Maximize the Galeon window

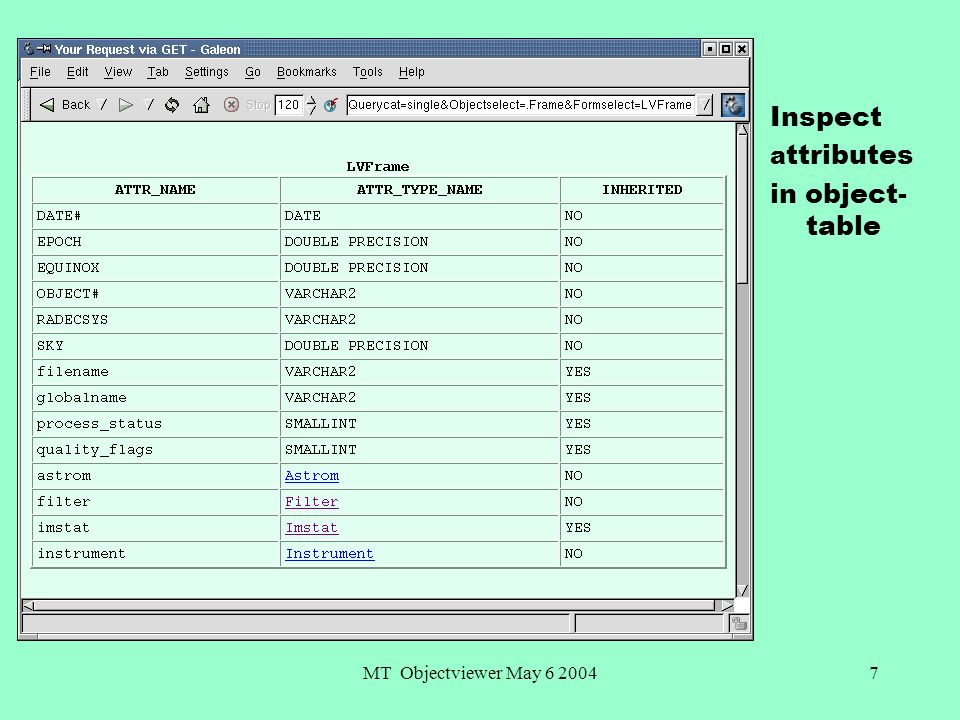click(x=726, y=49)
